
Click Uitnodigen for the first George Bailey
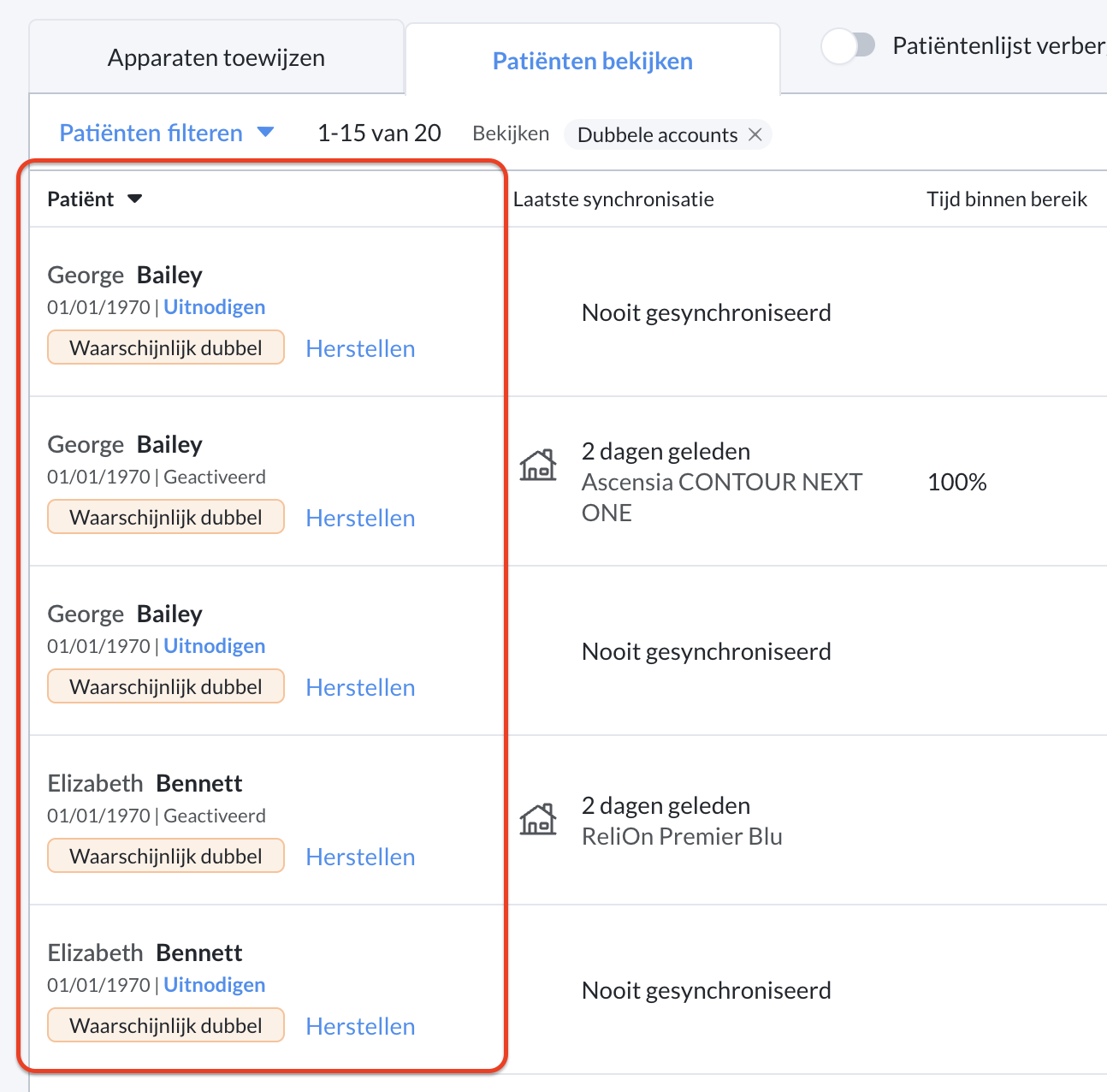[215, 307]
